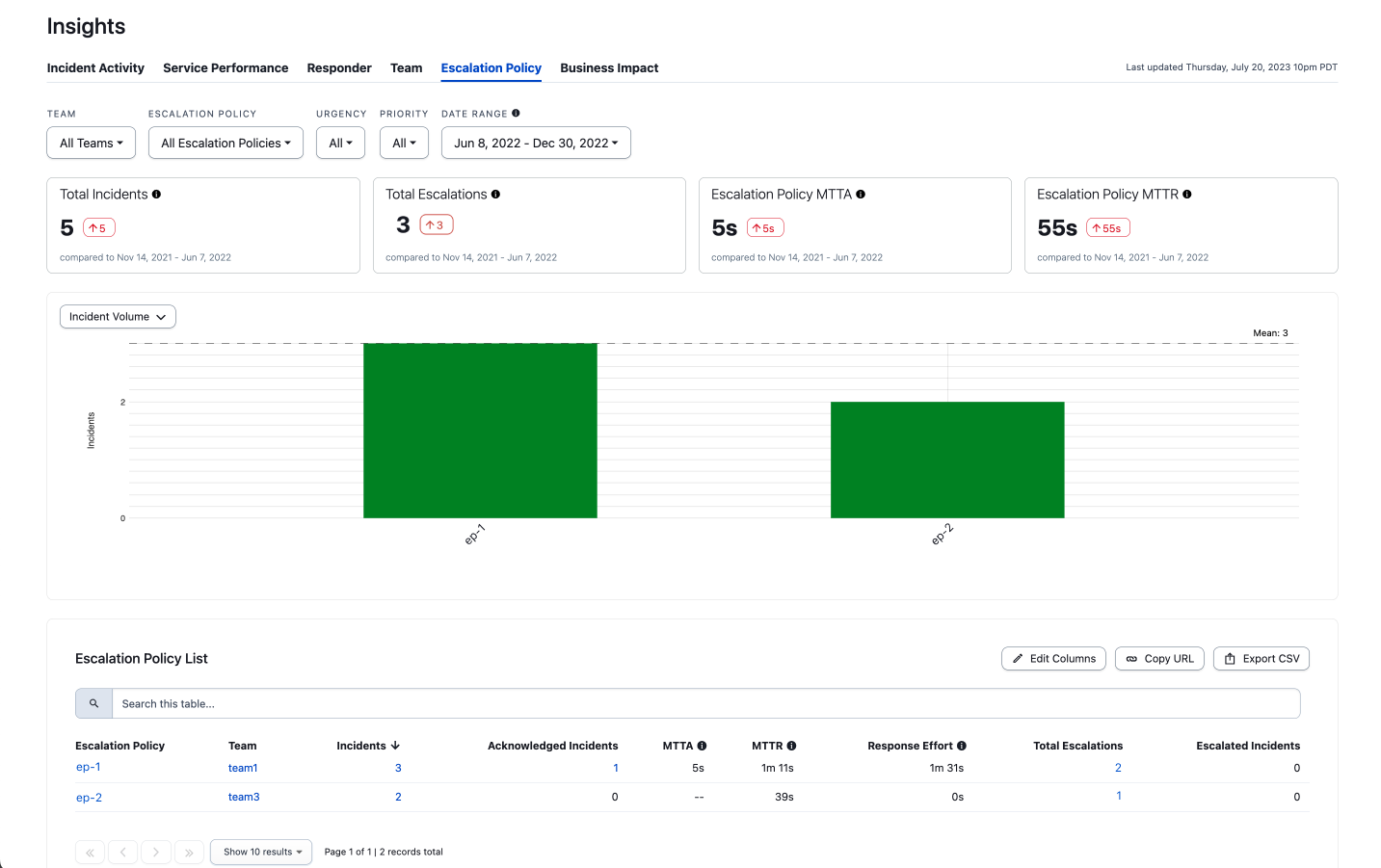
Task: Sort by Incidents column arrow
Action: pos(395,746)
